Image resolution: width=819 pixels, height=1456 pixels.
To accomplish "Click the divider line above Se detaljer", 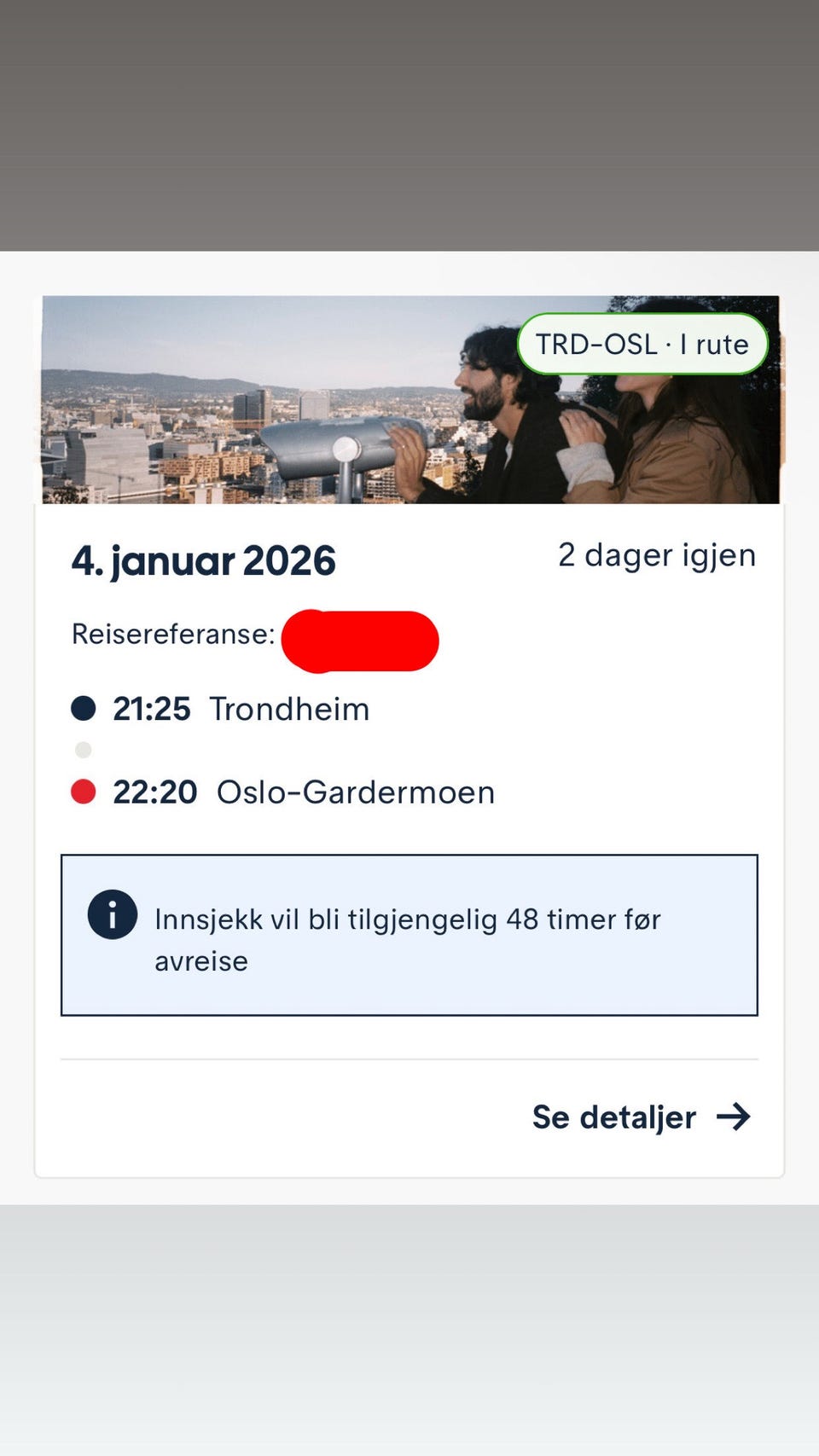I will tap(409, 1059).
